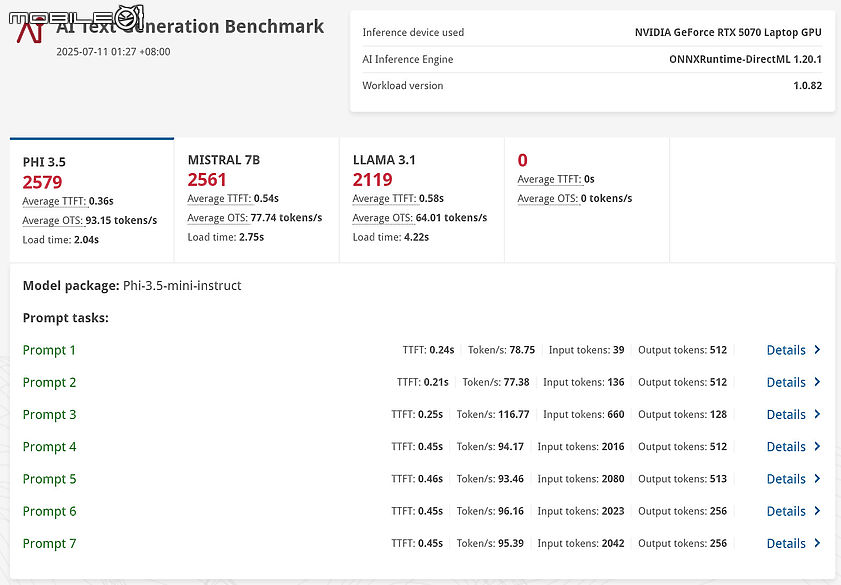The width and height of the screenshot is (841, 585).
Task: Click PHI 3.5 'Average TTFT: 0.36s' text
Action: pyautogui.click(x=68, y=201)
